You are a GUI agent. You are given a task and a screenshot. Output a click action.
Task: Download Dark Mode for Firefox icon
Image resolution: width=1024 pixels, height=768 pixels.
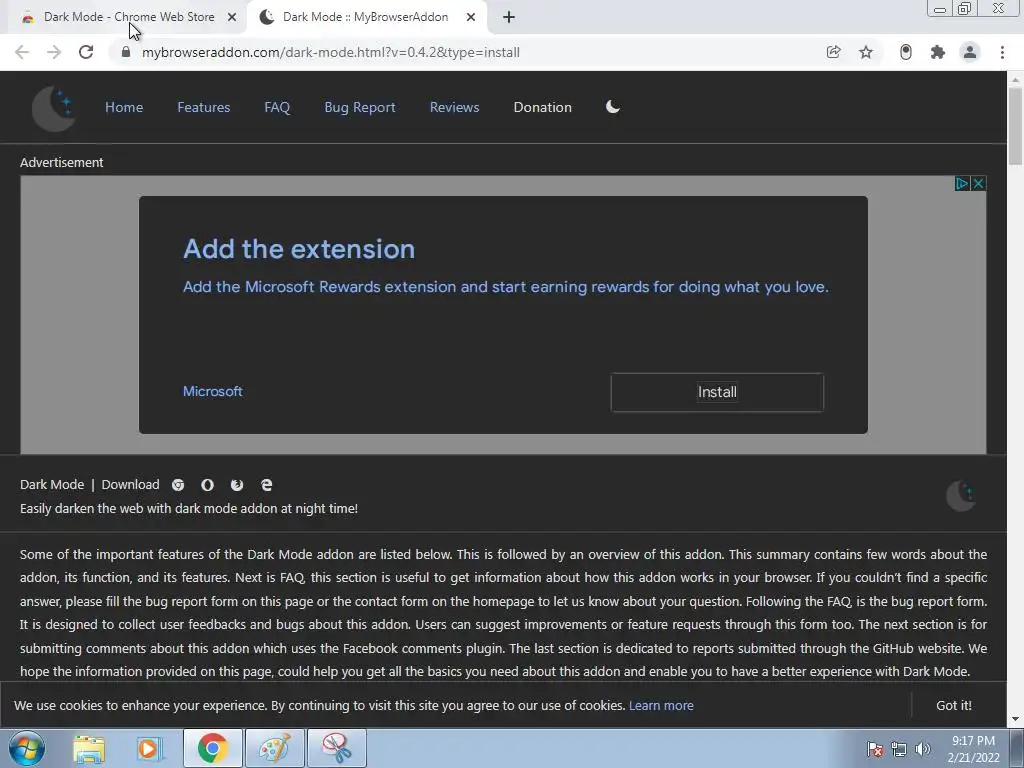click(x=237, y=485)
